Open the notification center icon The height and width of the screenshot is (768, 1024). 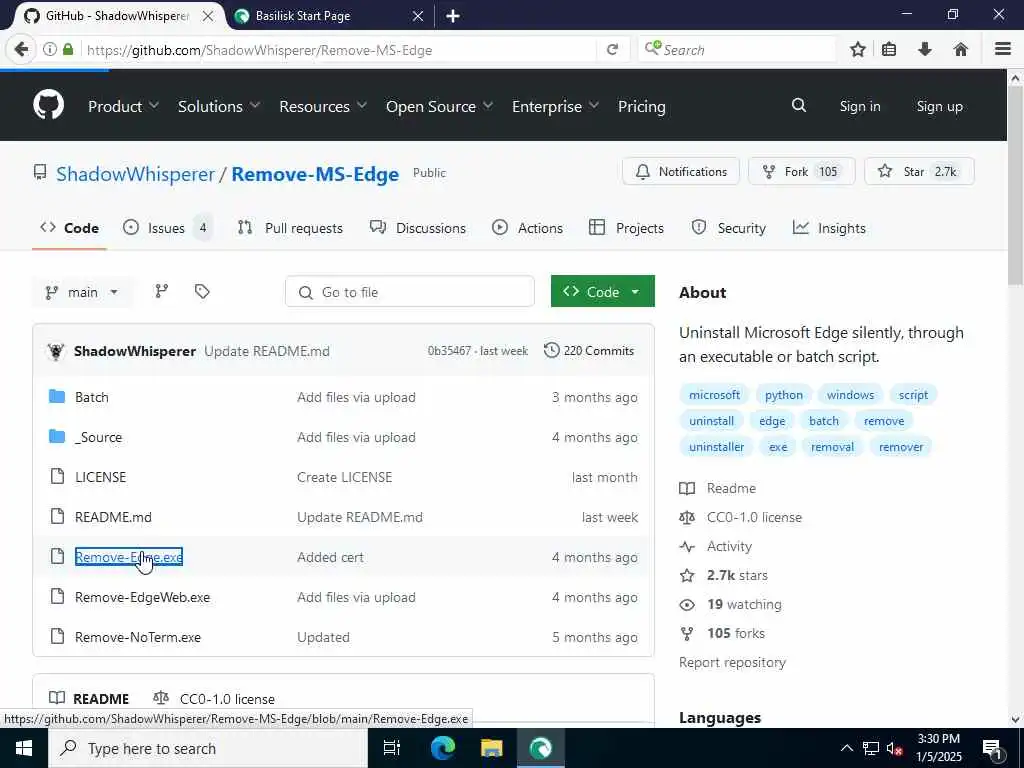tap(993, 749)
